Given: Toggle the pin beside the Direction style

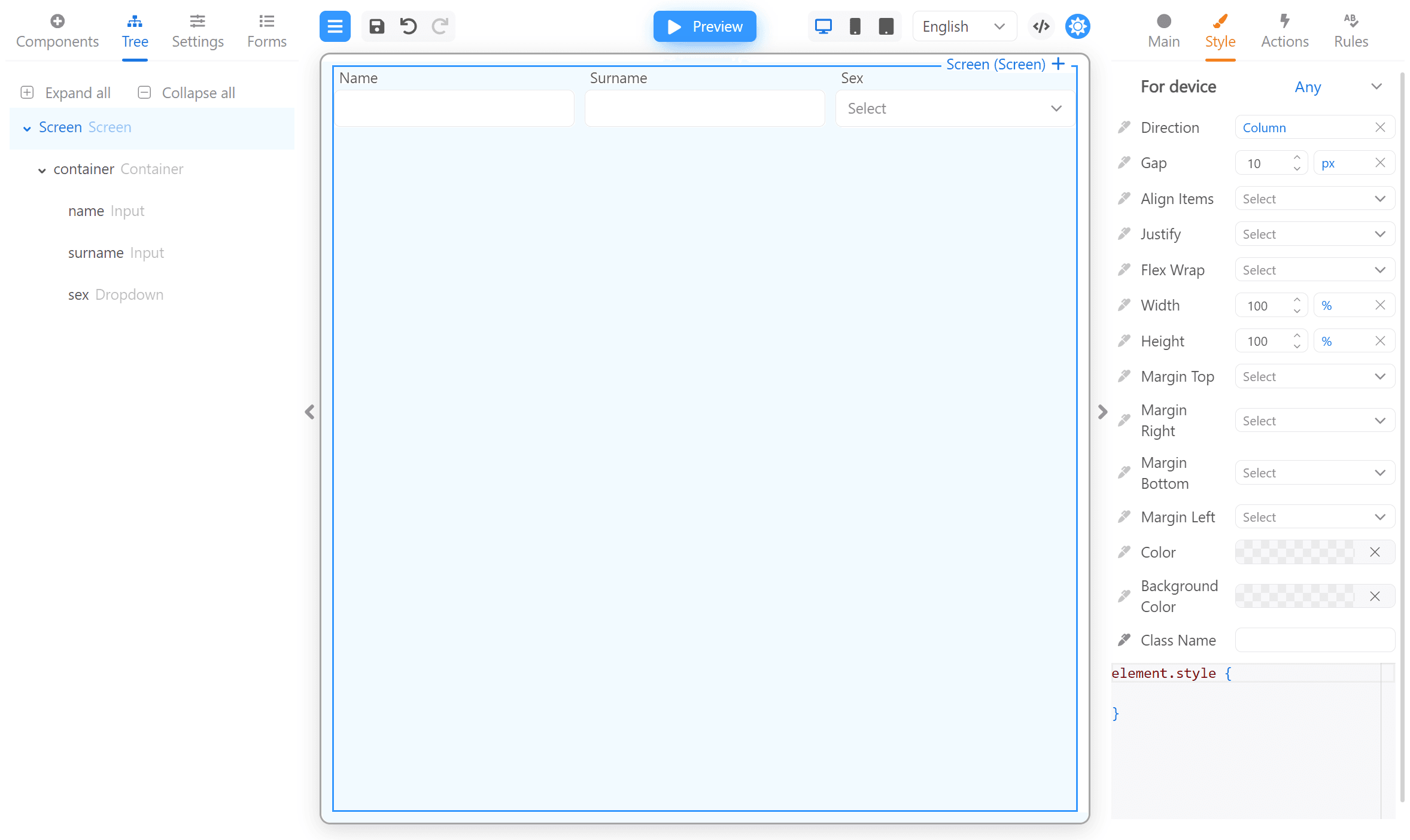Looking at the screenshot, I should [x=1123, y=127].
